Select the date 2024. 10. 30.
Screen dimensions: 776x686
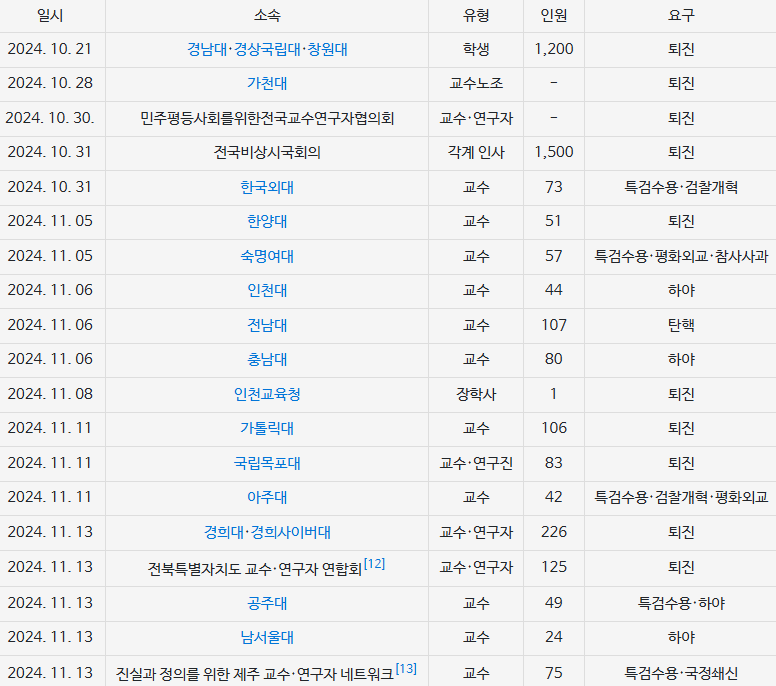tap(50, 118)
